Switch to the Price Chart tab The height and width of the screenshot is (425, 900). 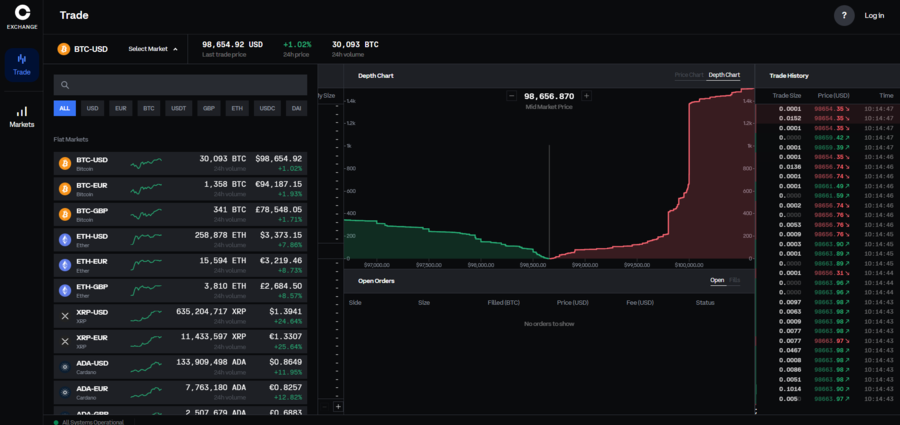click(689, 75)
